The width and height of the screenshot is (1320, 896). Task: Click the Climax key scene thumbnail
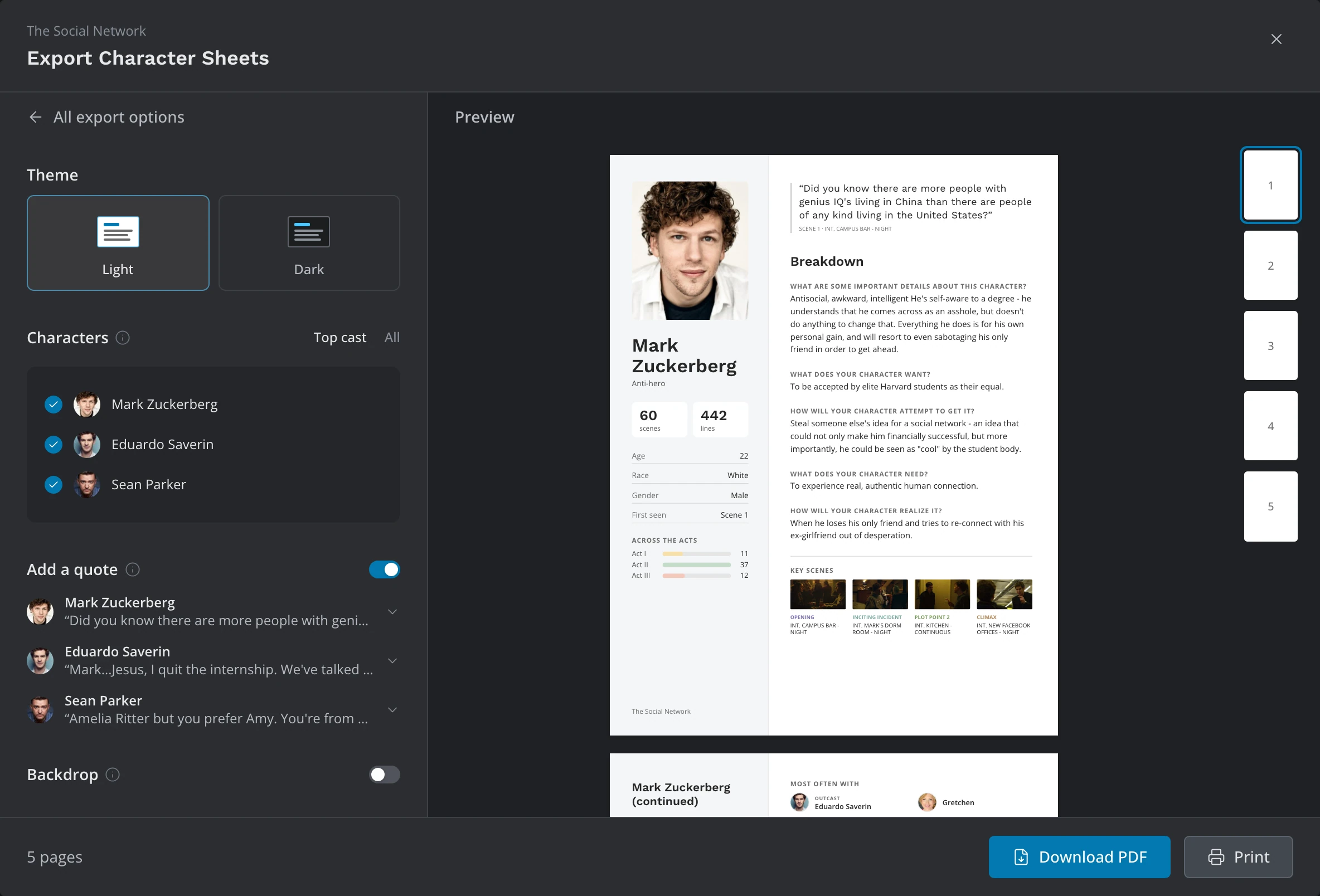(x=1004, y=594)
